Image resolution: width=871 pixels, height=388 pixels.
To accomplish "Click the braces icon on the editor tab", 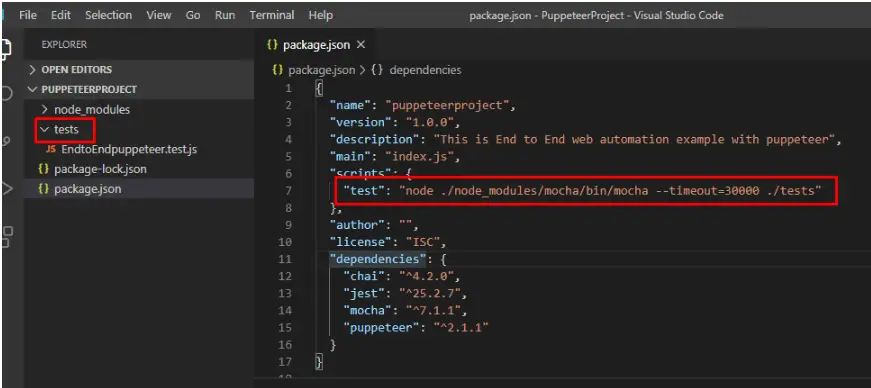I will (272, 45).
